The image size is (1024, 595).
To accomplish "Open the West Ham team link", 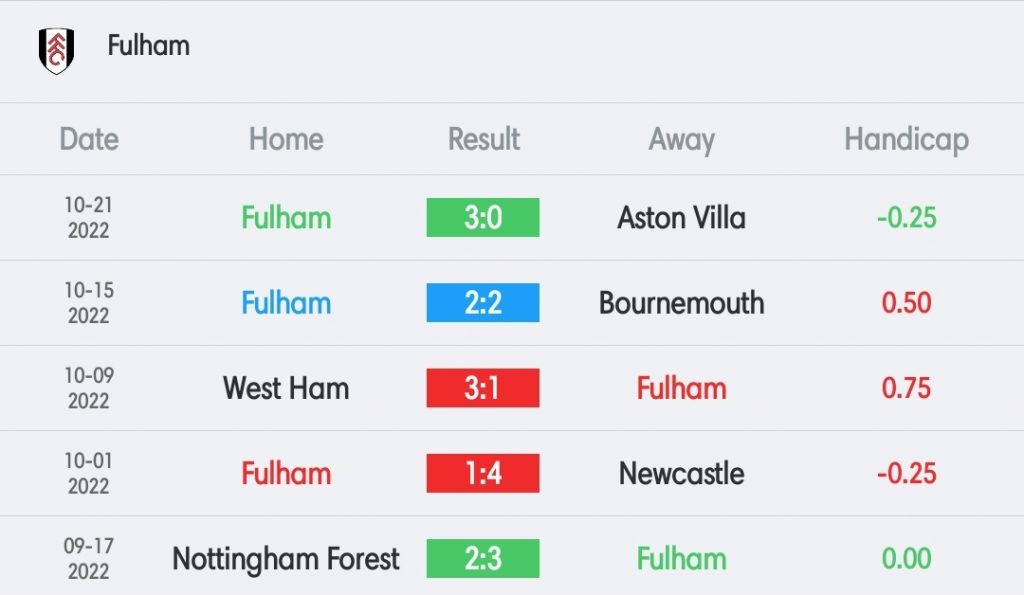I will pos(286,388).
